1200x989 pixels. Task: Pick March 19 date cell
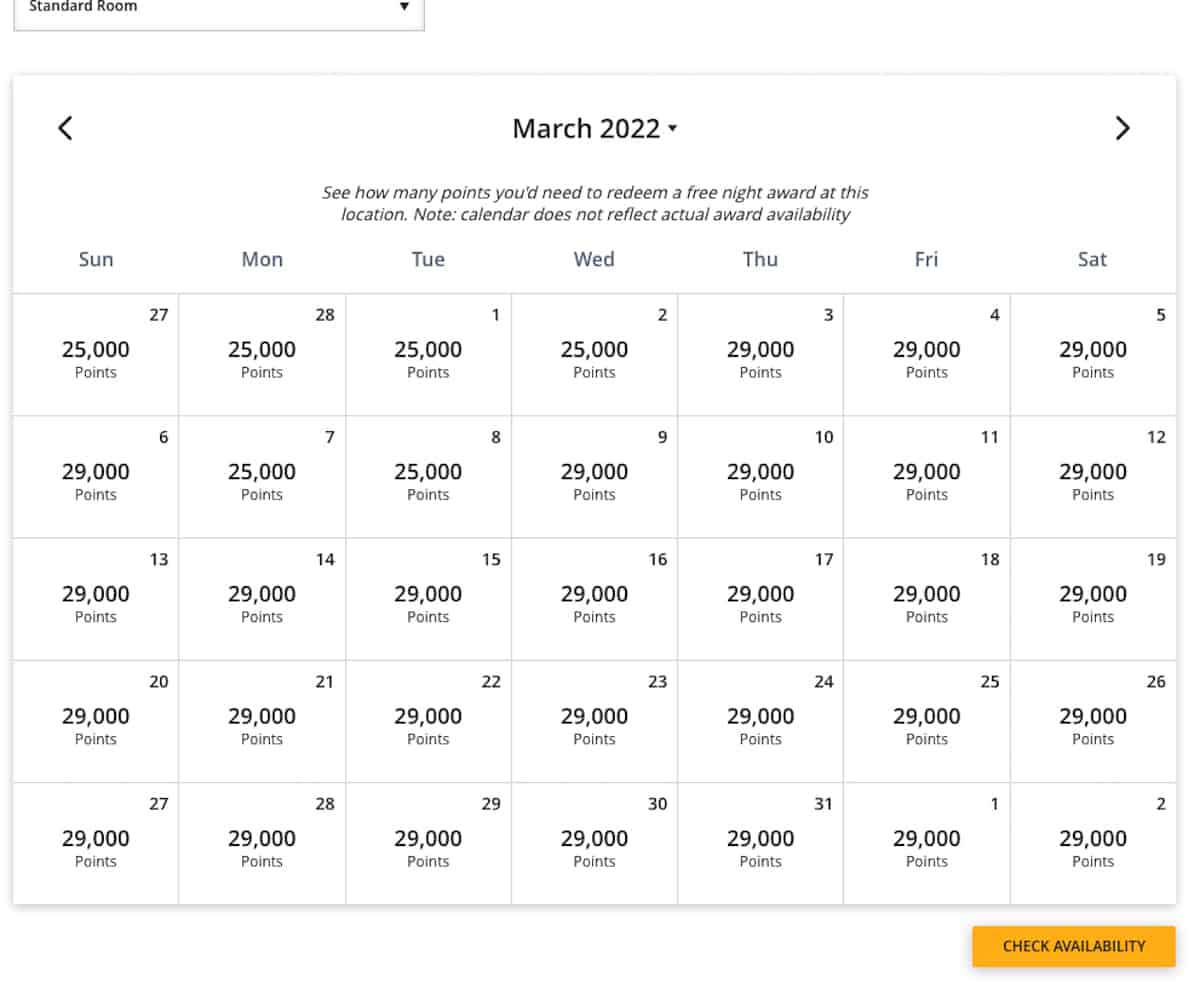(1093, 600)
